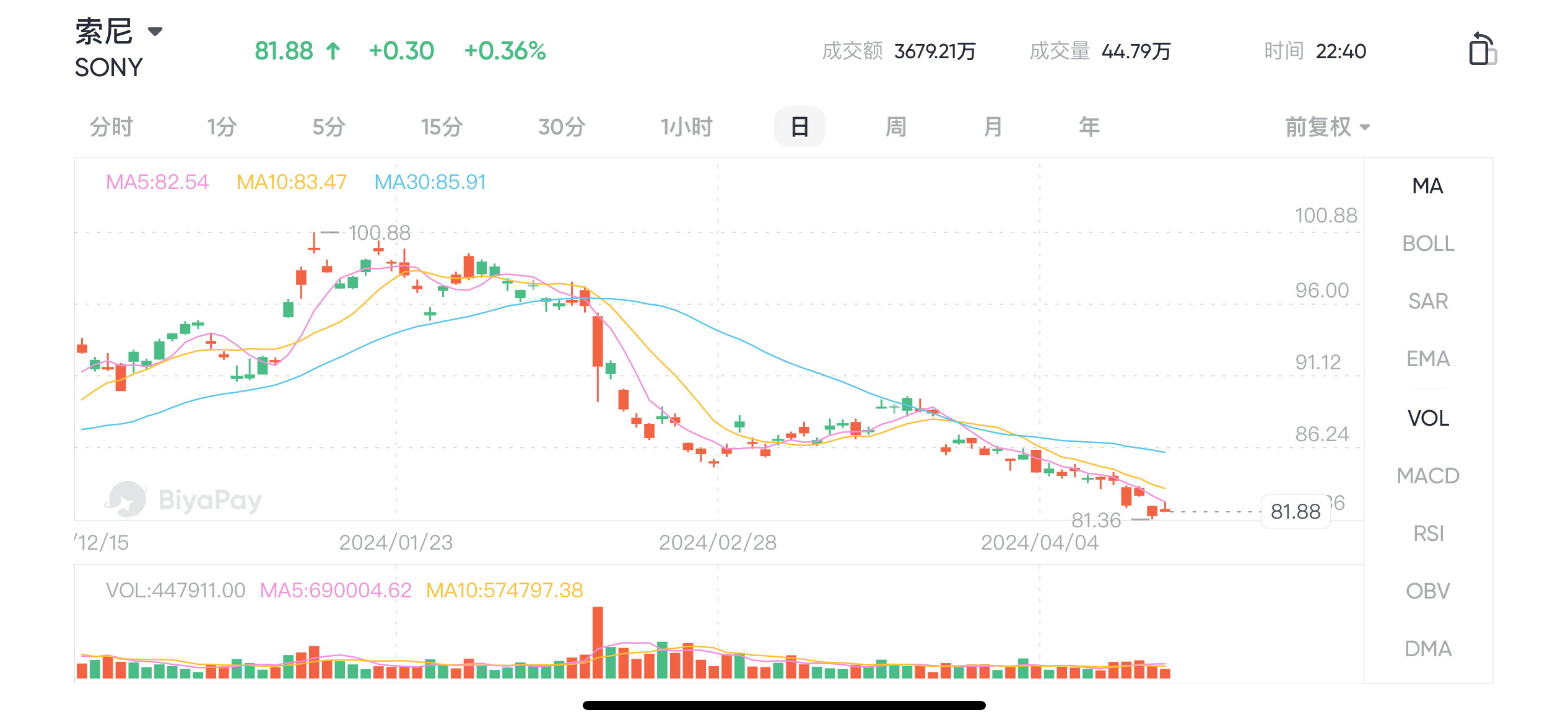
Task: Select the 30分 interval tab
Action: [x=562, y=127]
